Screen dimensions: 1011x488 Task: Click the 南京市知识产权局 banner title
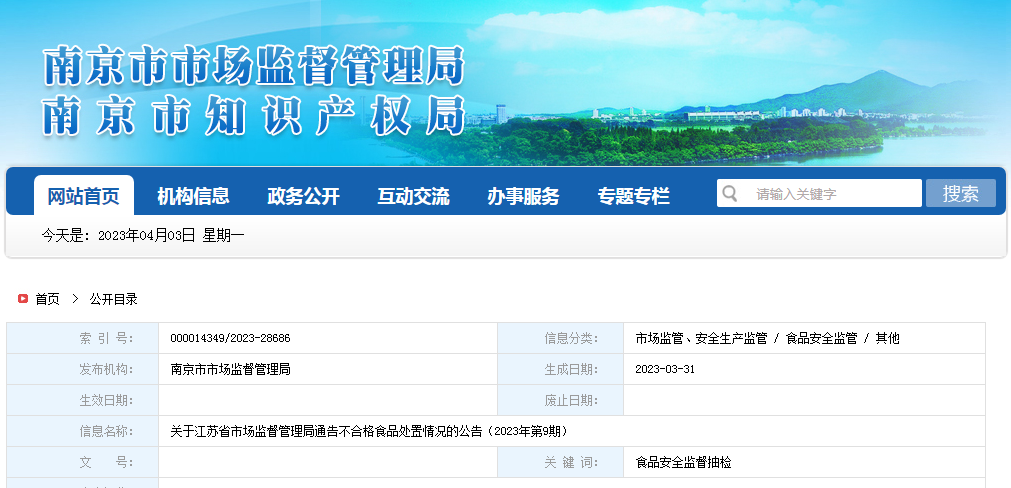[254, 116]
